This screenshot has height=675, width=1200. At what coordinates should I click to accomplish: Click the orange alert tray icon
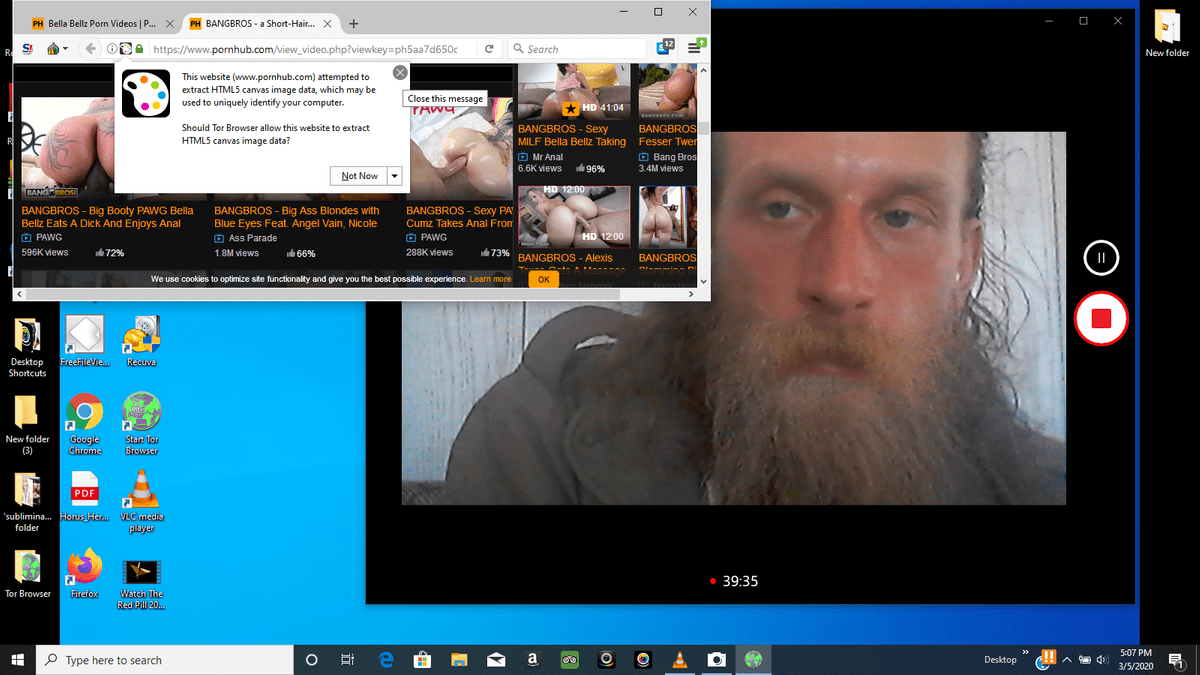click(1048, 658)
